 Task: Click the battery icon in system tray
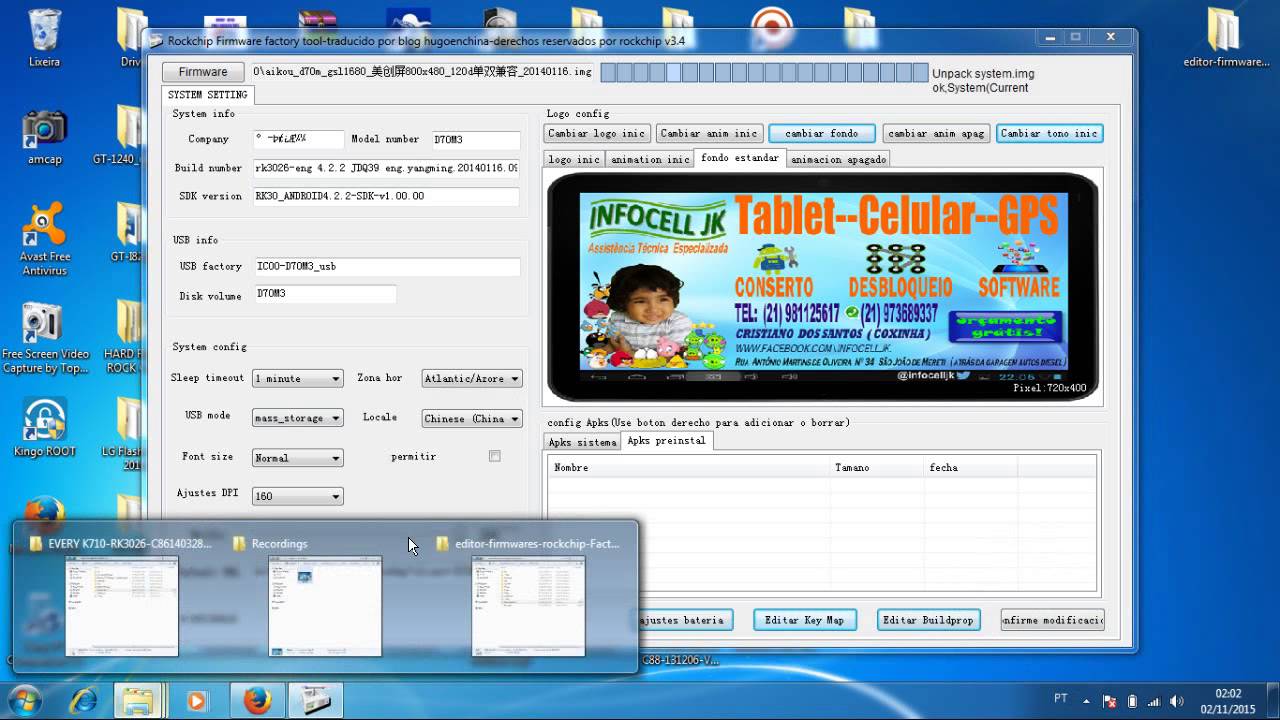pyautogui.click(x=1132, y=701)
